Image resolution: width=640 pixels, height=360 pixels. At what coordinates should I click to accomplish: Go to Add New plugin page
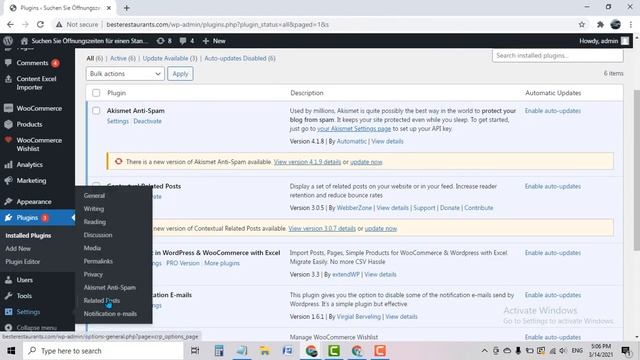pyautogui.click(x=18, y=248)
